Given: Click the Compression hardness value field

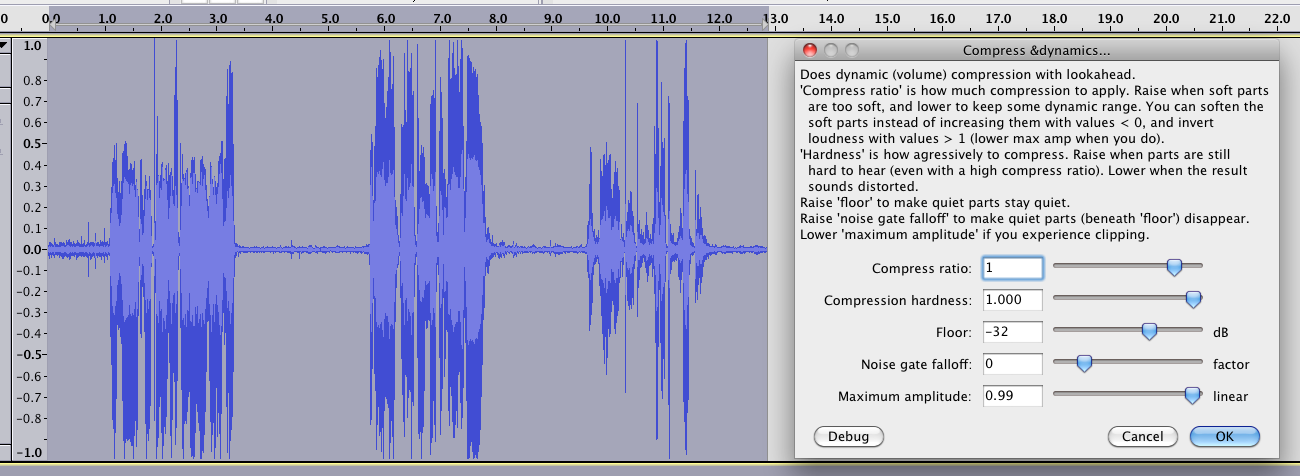Looking at the screenshot, I should tap(1013, 300).
